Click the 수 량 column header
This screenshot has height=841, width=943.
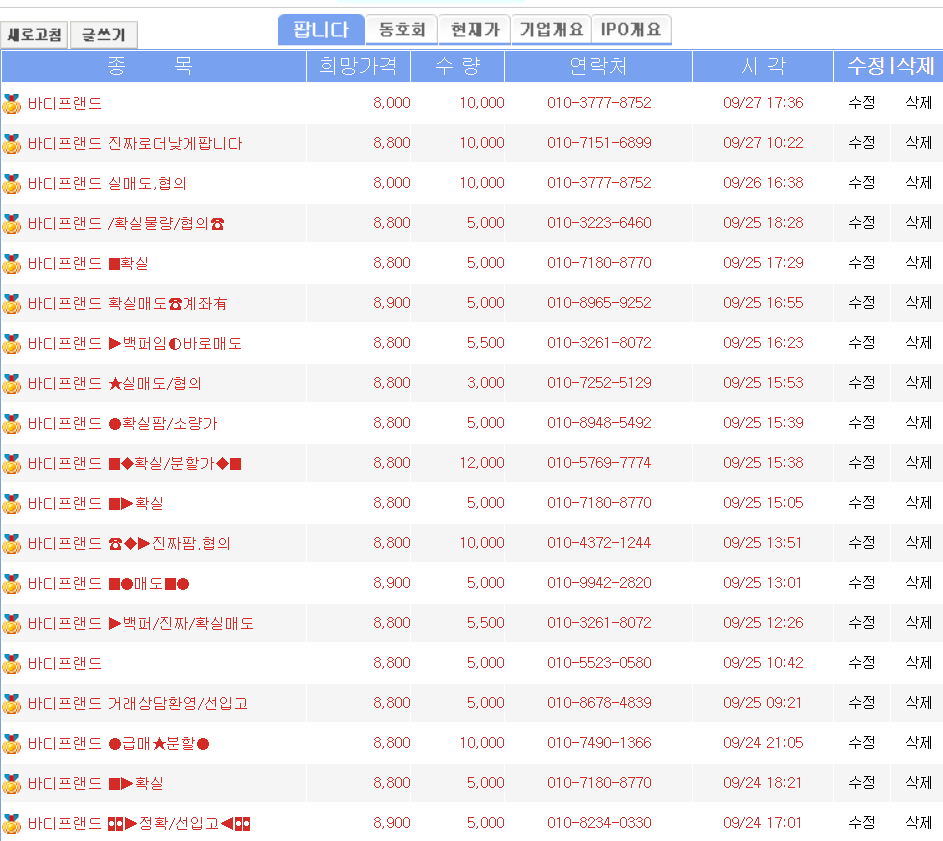(x=457, y=66)
